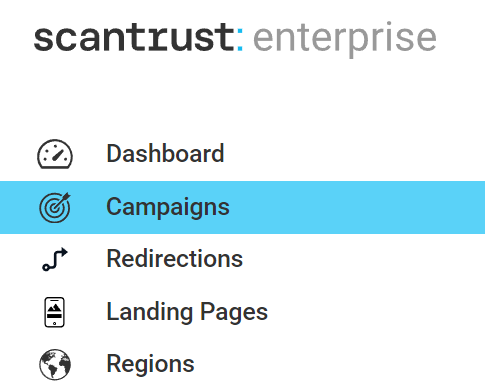Open Landing Pages from the sidebar

pos(187,312)
